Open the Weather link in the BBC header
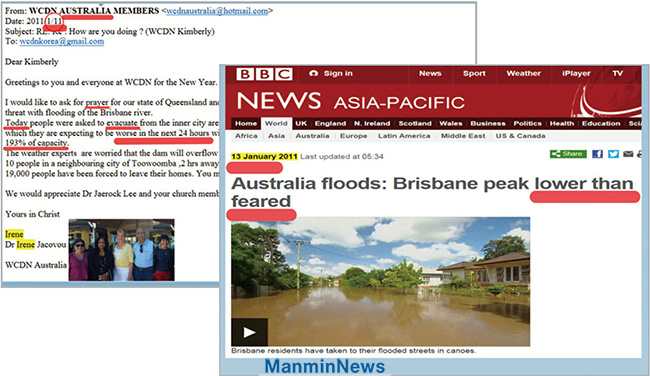 (523, 73)
